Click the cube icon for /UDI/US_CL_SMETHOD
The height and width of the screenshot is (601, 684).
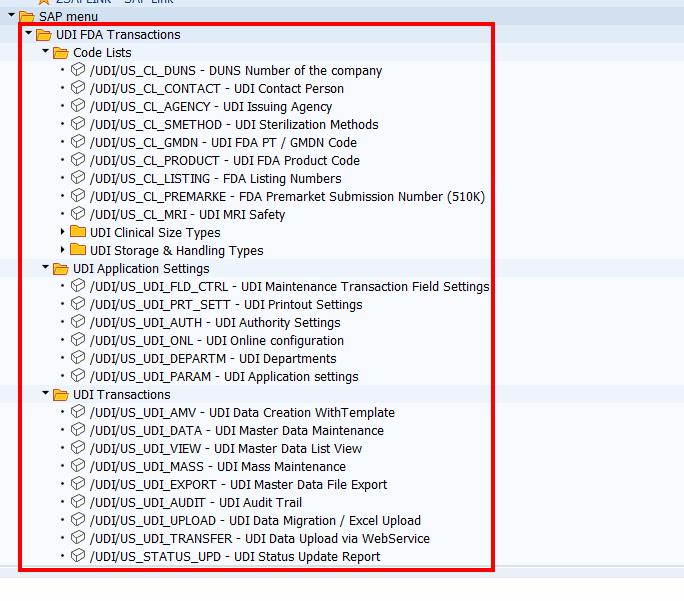tap(78, 124)
